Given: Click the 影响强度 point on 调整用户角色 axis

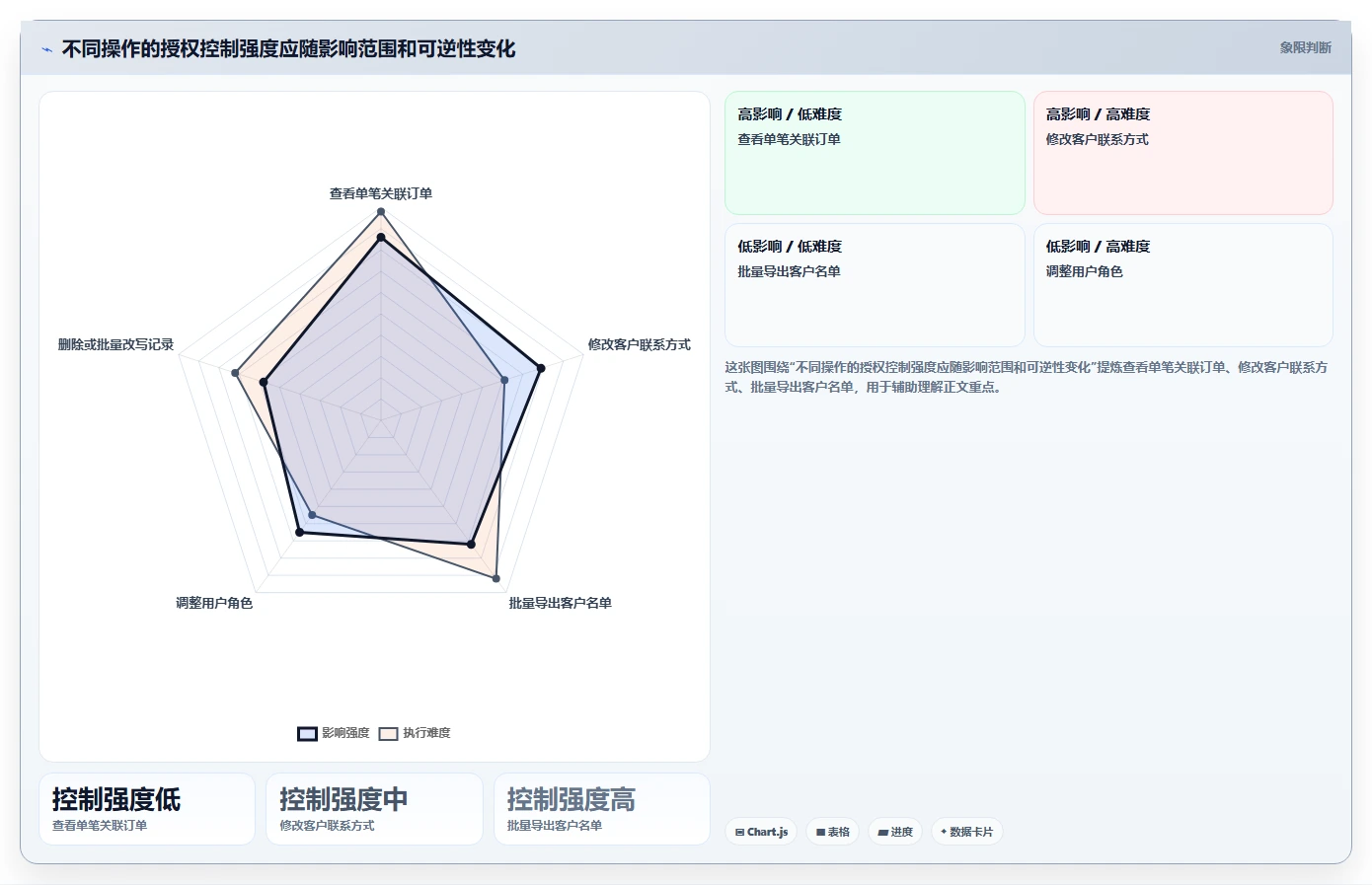Looking at the screenshot, I should [300, 533].
